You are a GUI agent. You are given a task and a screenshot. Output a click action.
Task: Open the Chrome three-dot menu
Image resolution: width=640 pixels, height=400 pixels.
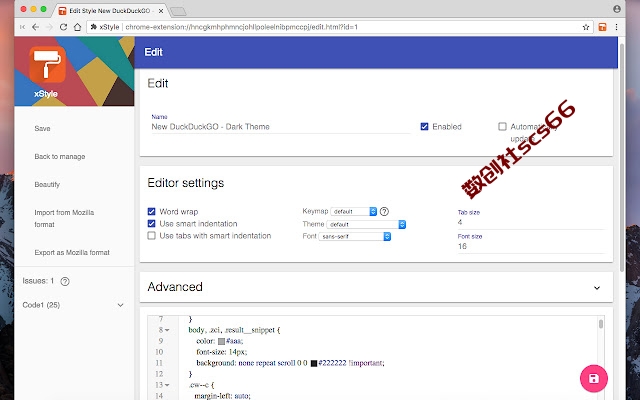click(616, 27)
